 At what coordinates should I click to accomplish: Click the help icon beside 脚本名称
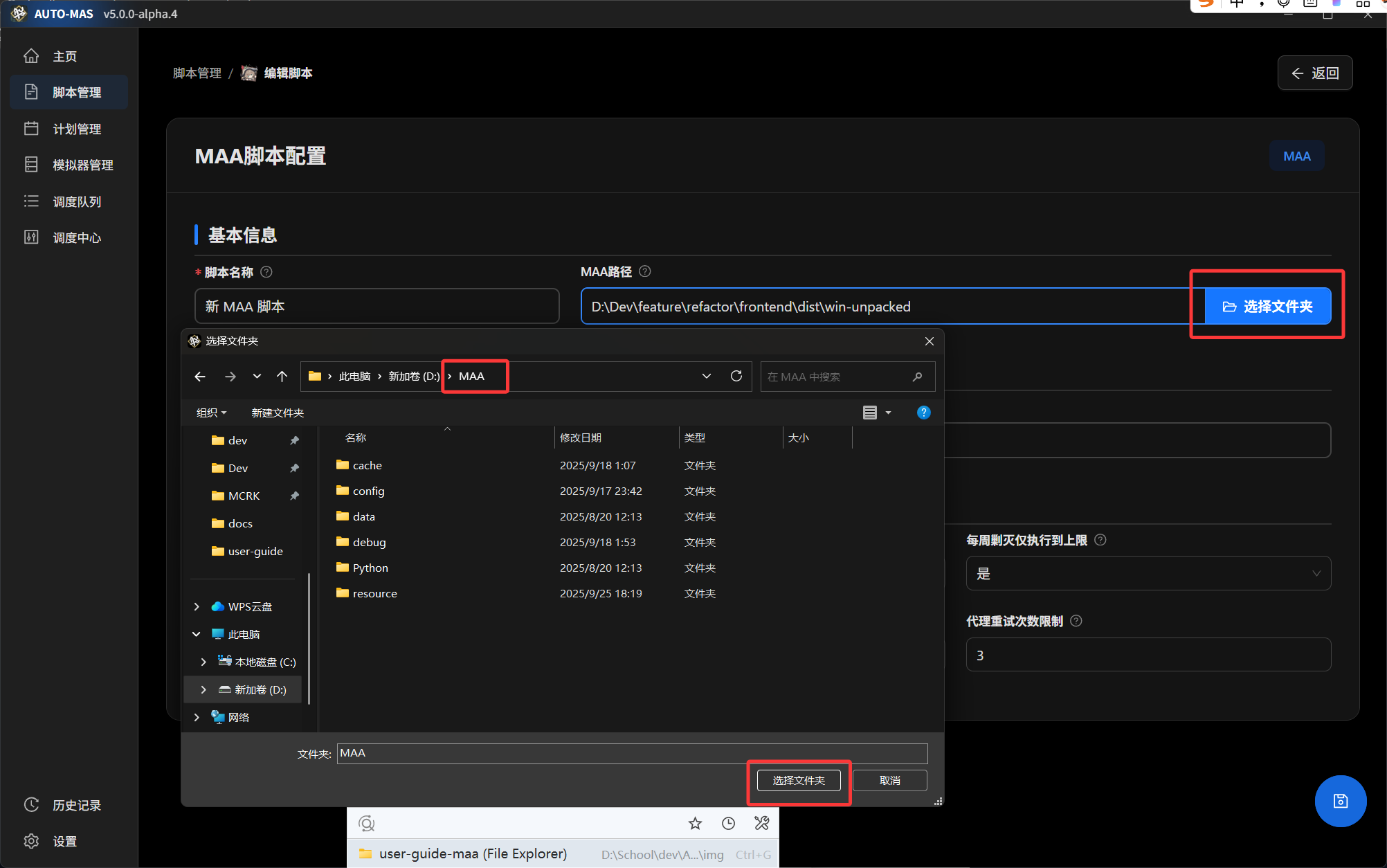pos(266,272)
